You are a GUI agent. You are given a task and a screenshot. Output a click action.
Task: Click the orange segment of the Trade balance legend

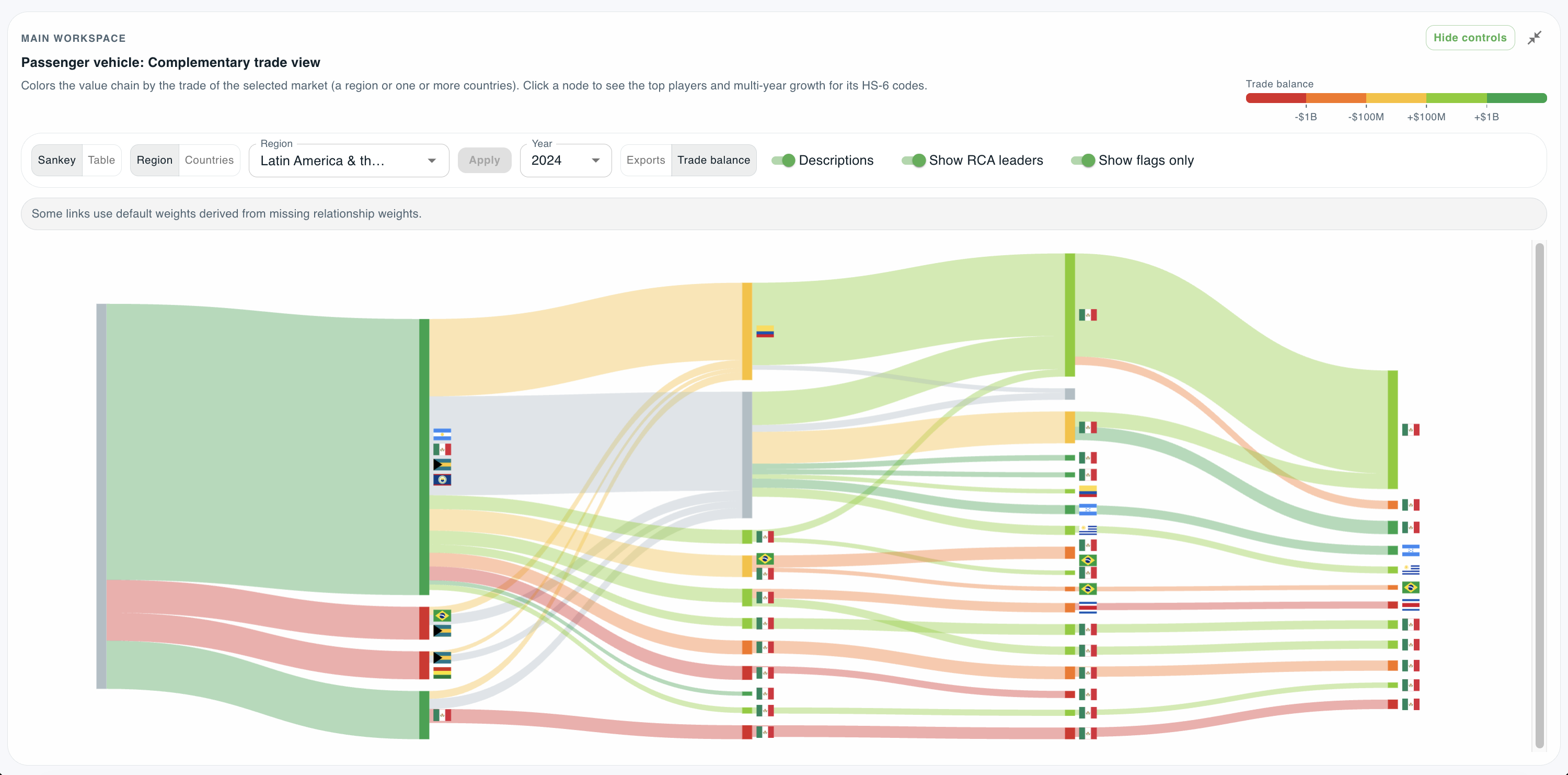pyautogui.click(x=1336, y=98)
